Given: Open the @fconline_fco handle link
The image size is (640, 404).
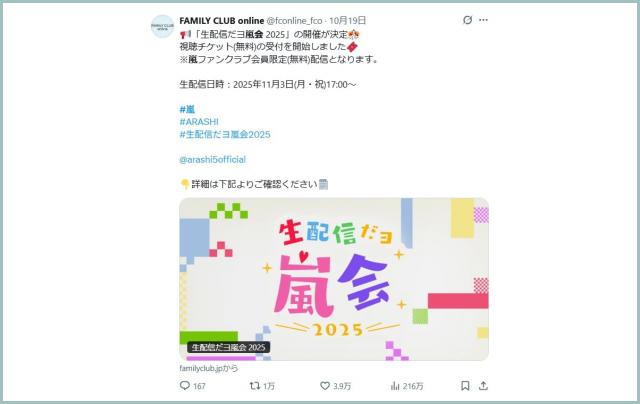Looking at the screenshot, I should click(294, 20).
